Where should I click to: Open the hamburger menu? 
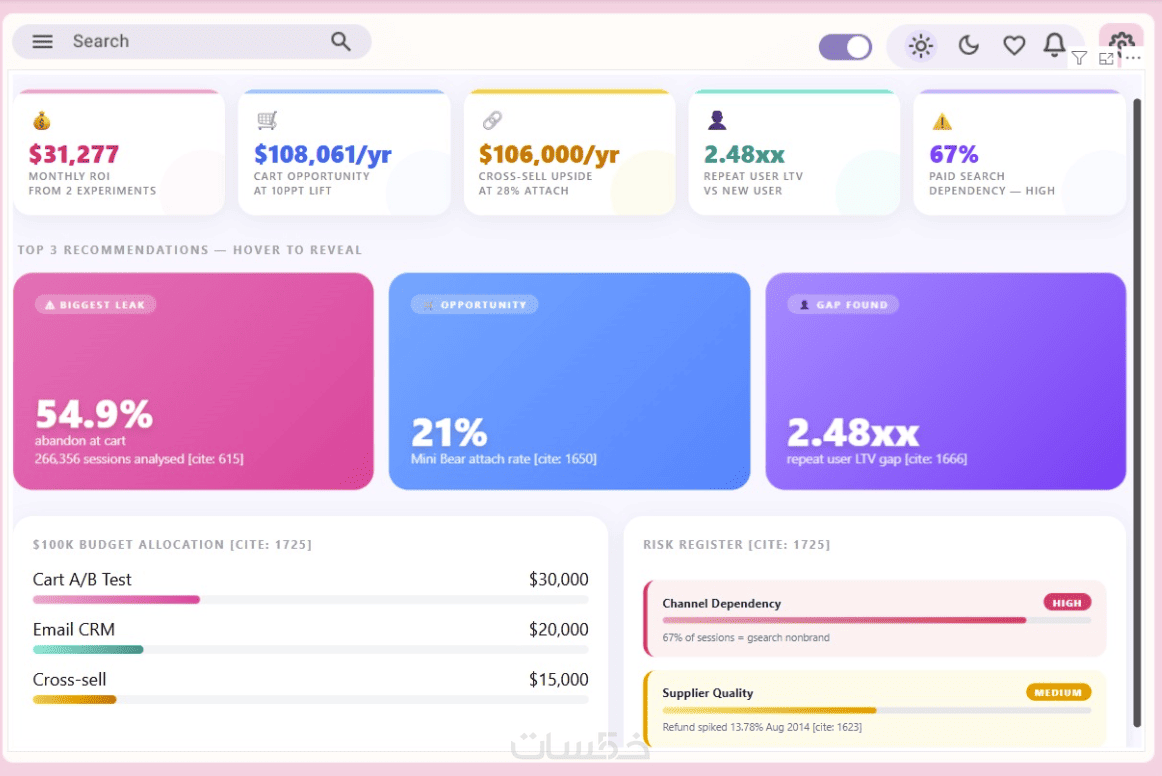pyautogui.click(x=42, y=42)
